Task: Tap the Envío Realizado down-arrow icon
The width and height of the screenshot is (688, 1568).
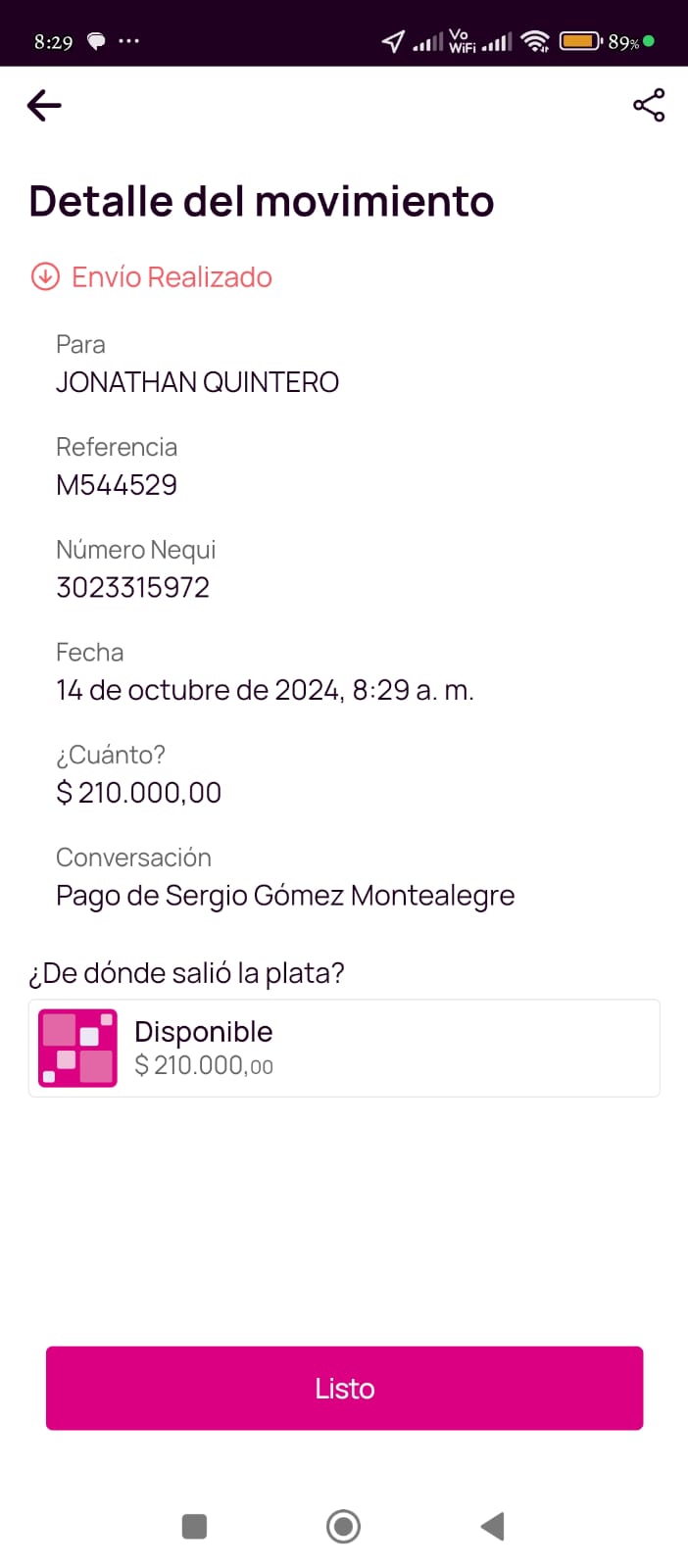Action: (45, 277)
